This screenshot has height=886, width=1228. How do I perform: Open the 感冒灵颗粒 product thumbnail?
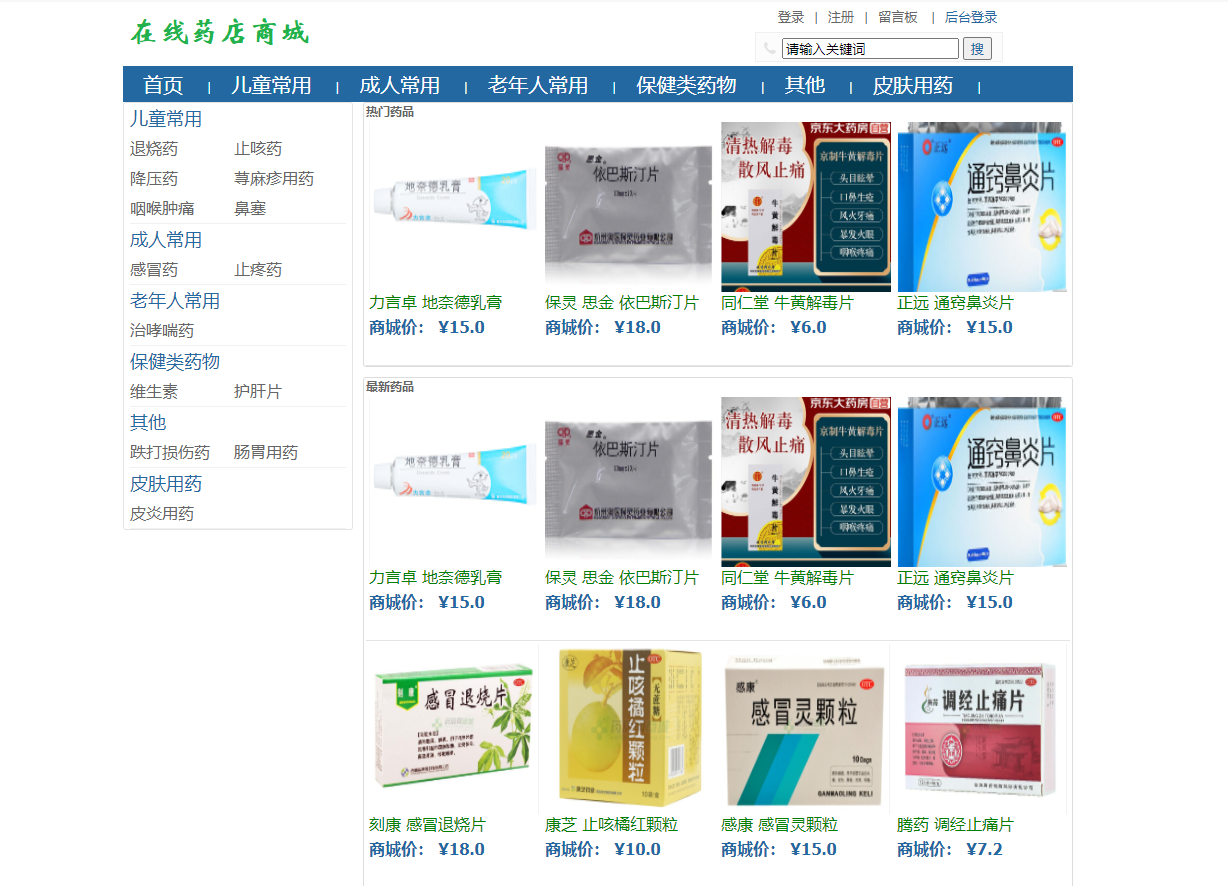coord(806,727)
